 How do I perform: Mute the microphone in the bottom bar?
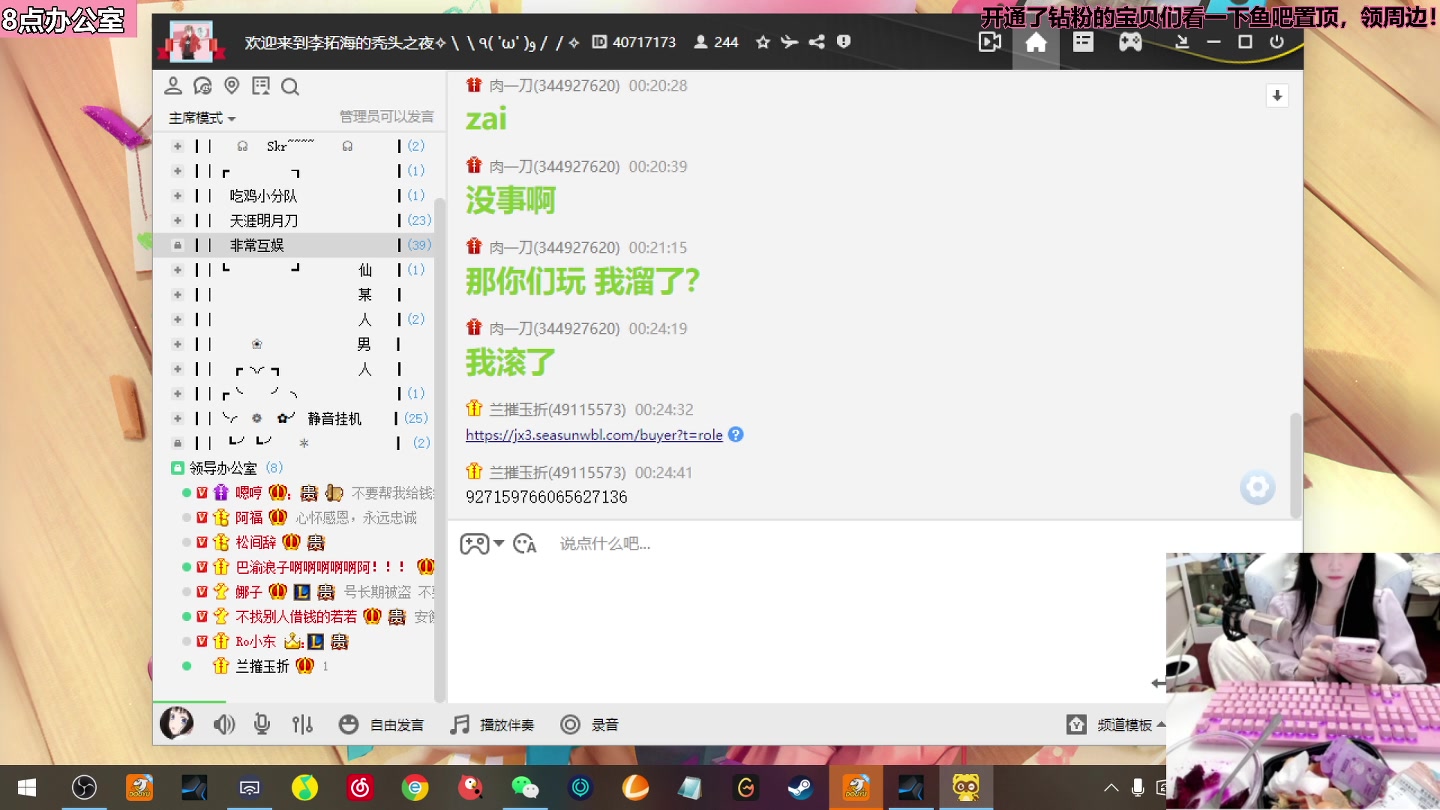[261, 724]
